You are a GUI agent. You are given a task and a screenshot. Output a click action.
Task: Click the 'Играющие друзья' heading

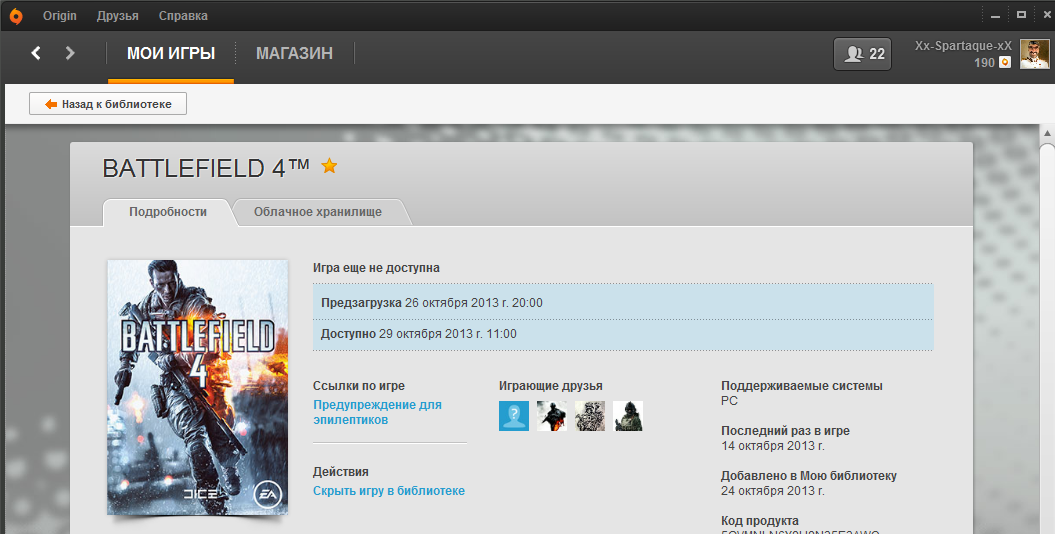click(x=550, y=386)
